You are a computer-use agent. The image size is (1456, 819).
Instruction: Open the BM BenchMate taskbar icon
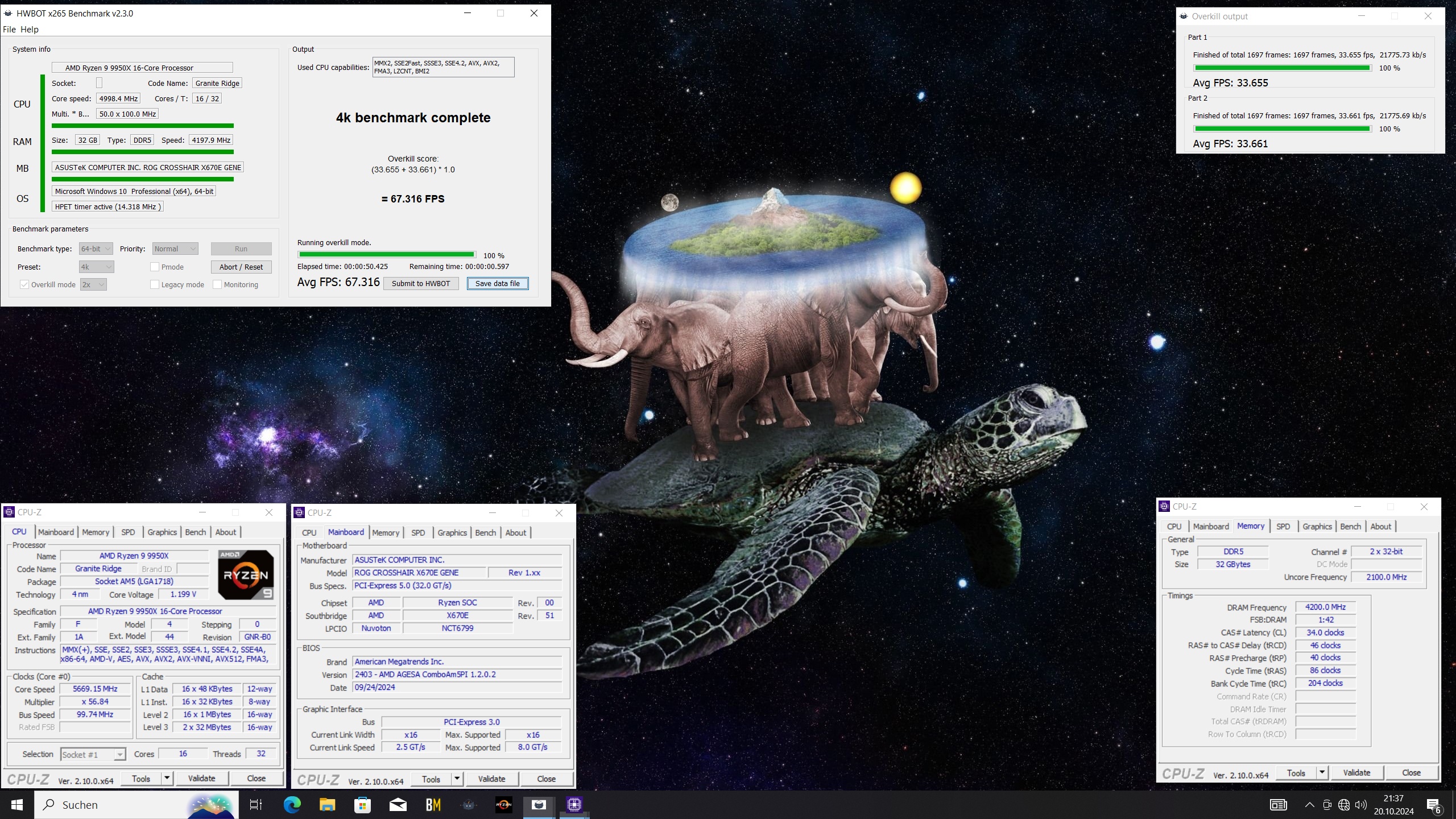(433, 805)
